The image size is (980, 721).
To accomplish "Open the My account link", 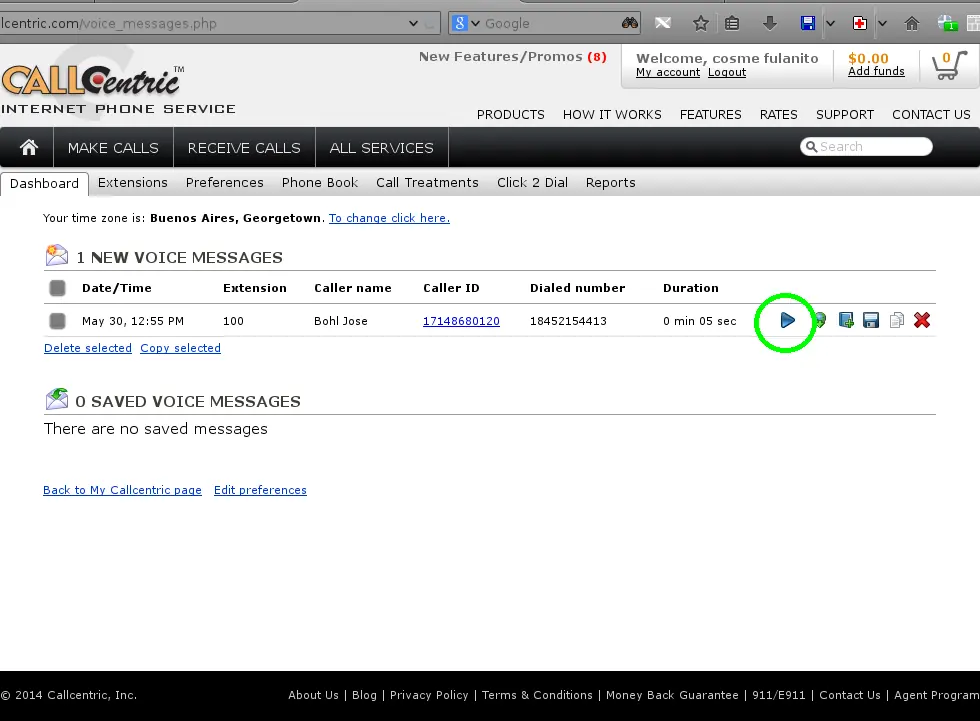I will point(668,72).
